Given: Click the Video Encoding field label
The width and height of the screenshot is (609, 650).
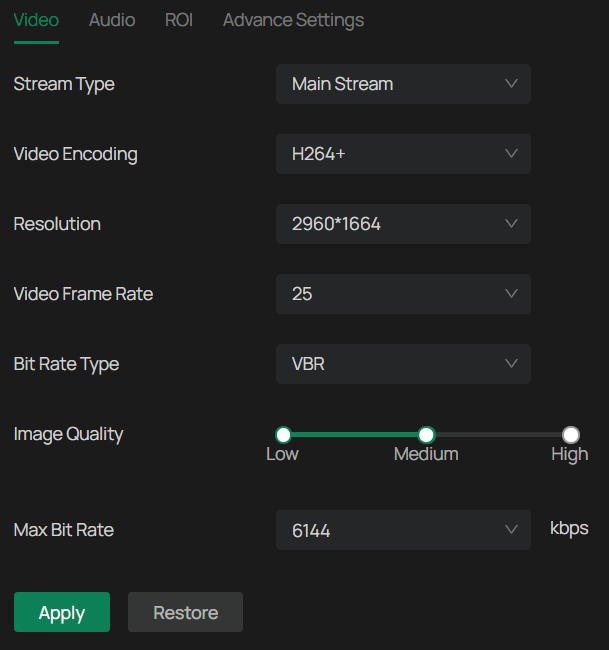Looking at the screenshot, I should pyautogui.click(x=75, y=154).
